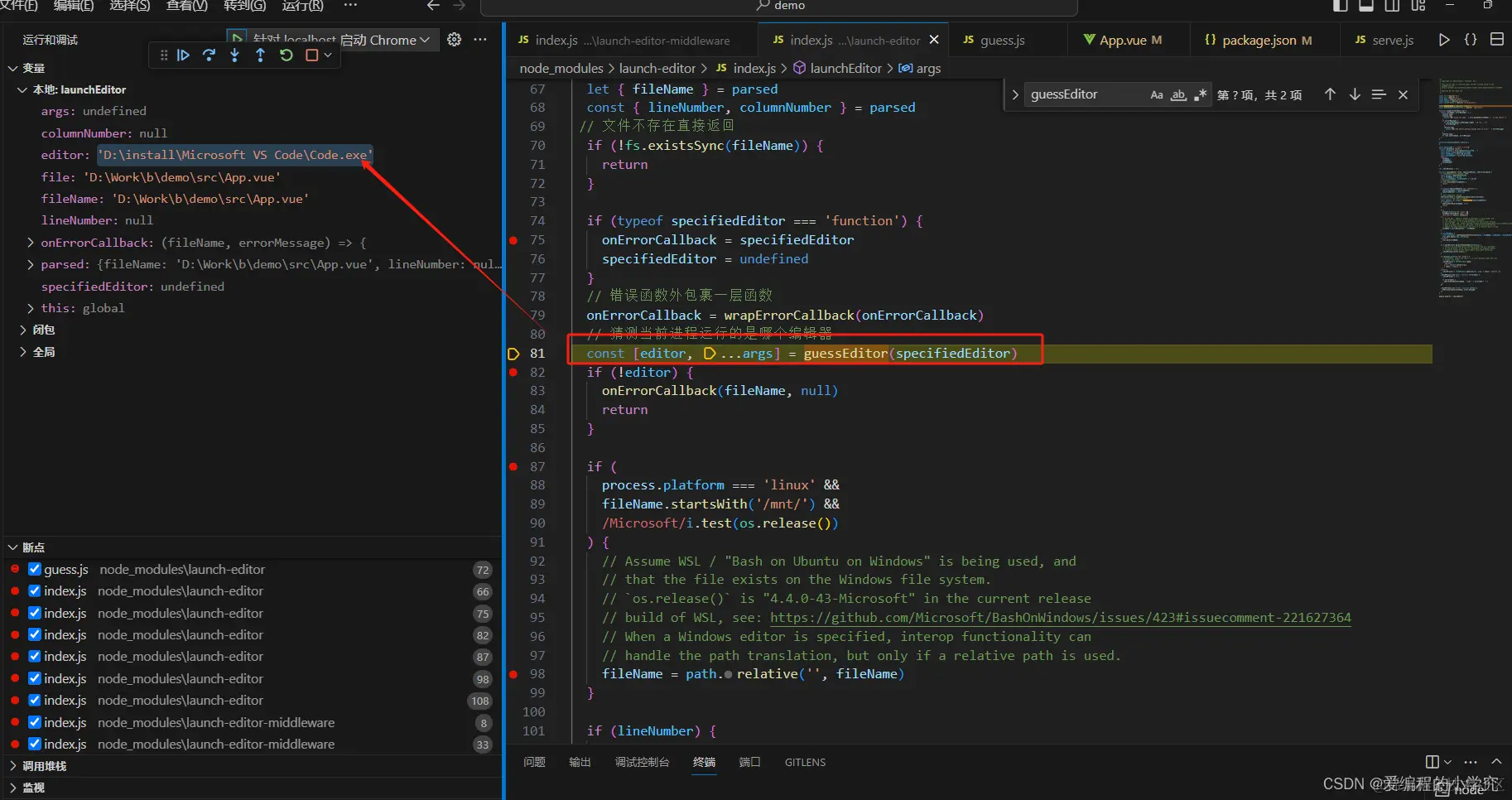The width and height of the screenshot is (1512, 800).
Task: Remove the breakpoint on line 98 gutter
Action: [513, 674]
